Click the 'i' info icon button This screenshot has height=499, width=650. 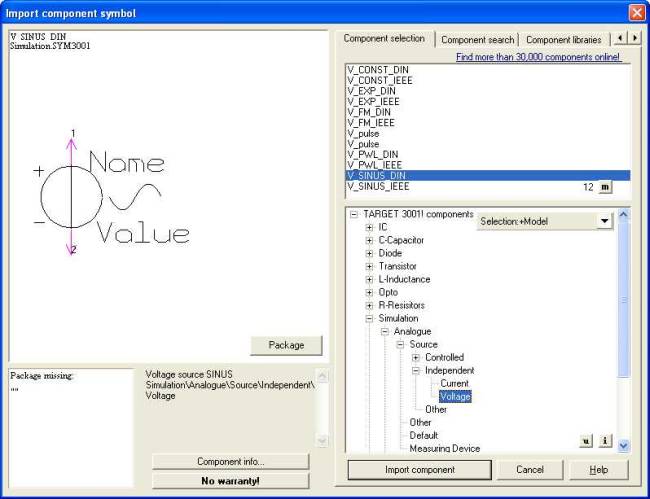click(605, 441)
